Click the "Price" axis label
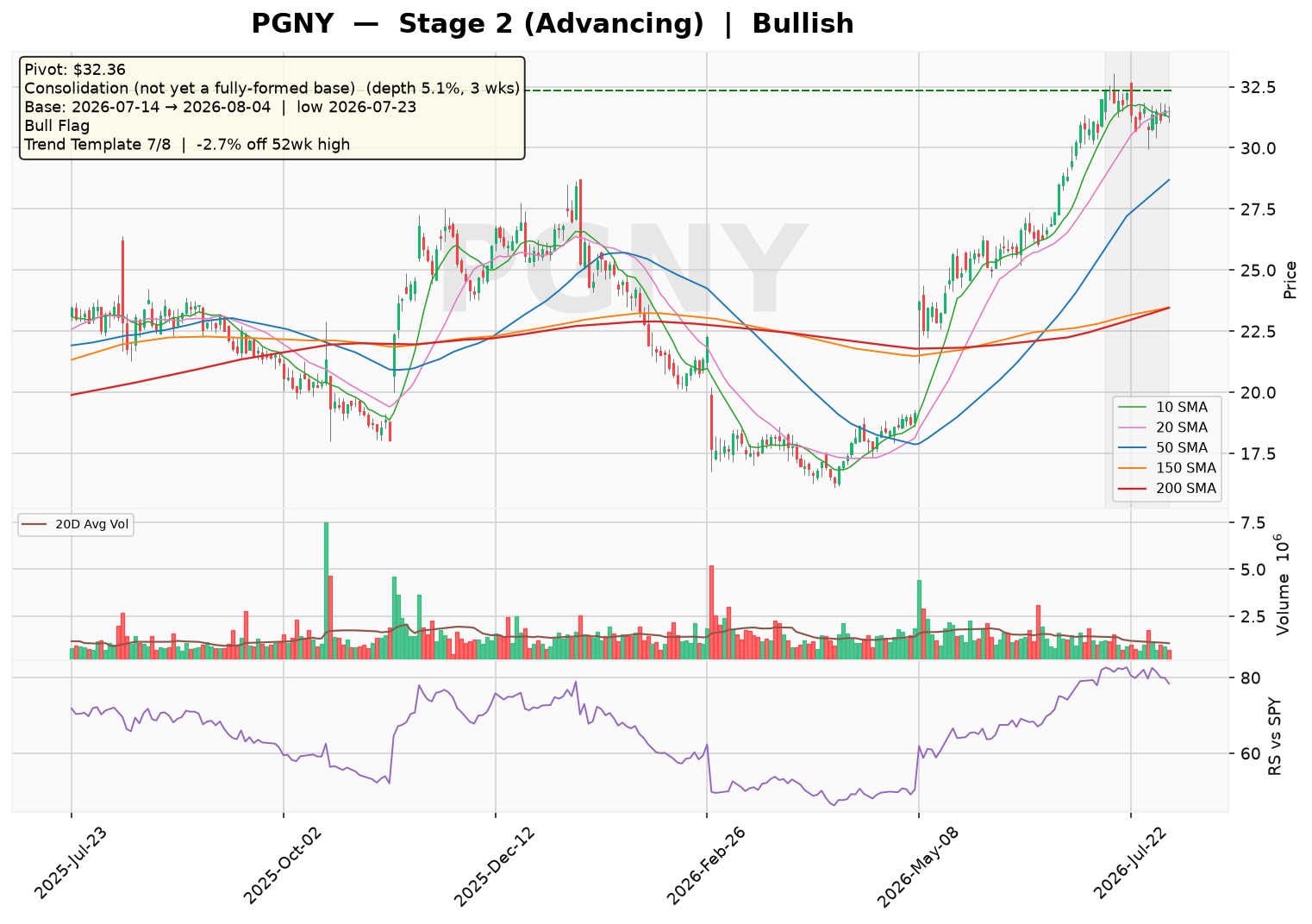 tap(1290, 280)
